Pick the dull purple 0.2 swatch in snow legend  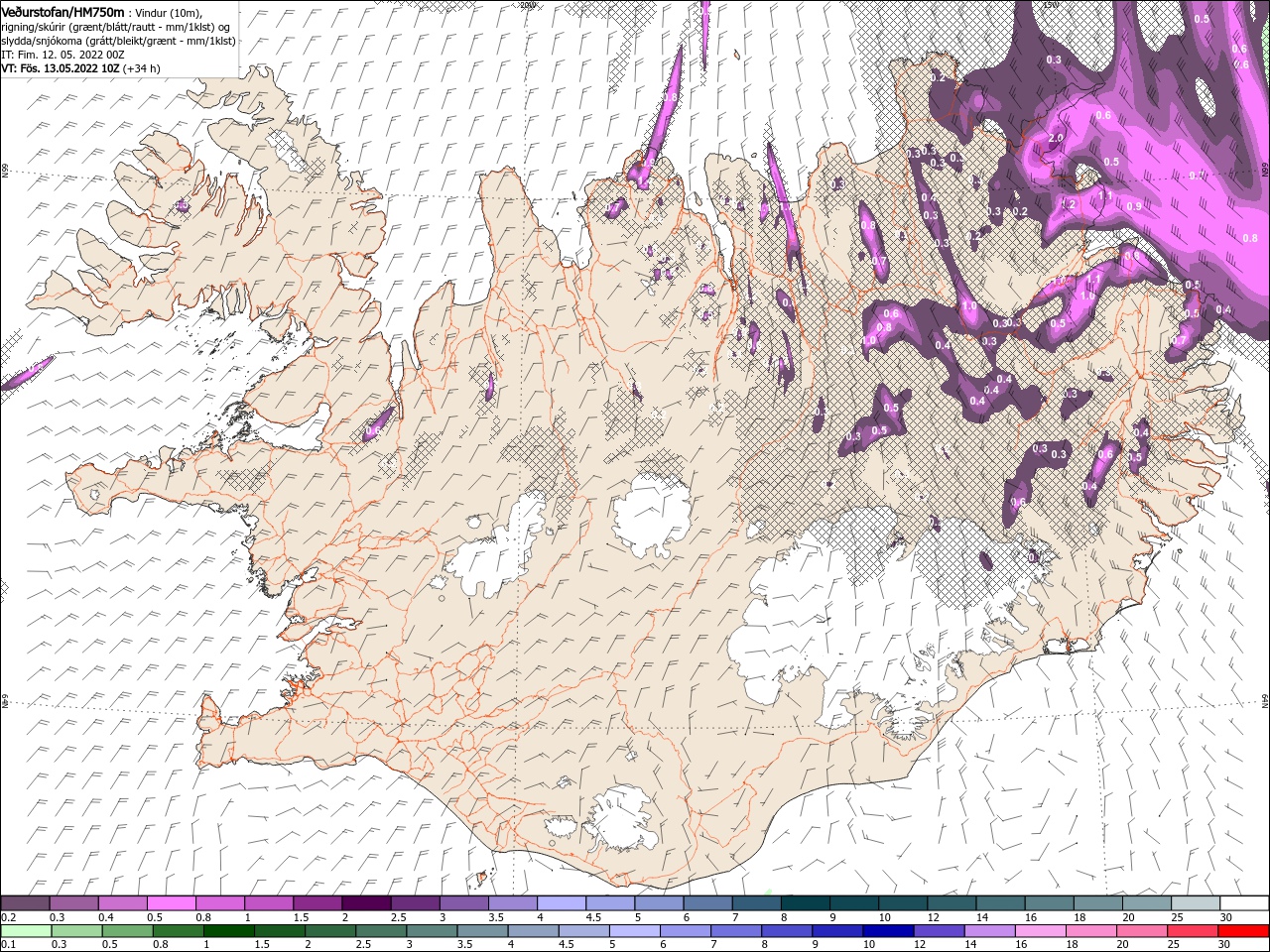coord(25,903)
